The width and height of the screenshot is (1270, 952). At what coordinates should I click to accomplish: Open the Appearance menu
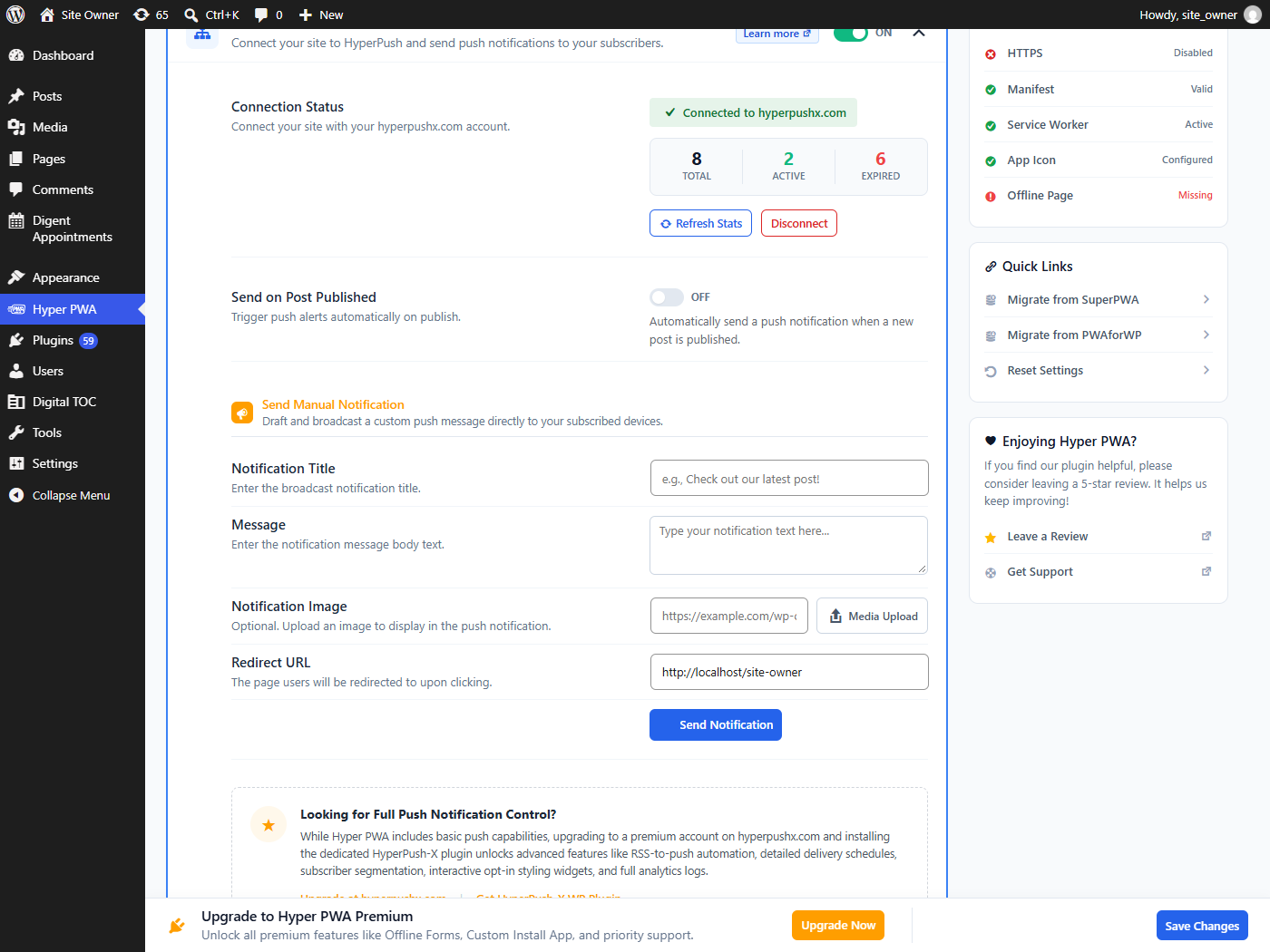[x=73, y=277]
